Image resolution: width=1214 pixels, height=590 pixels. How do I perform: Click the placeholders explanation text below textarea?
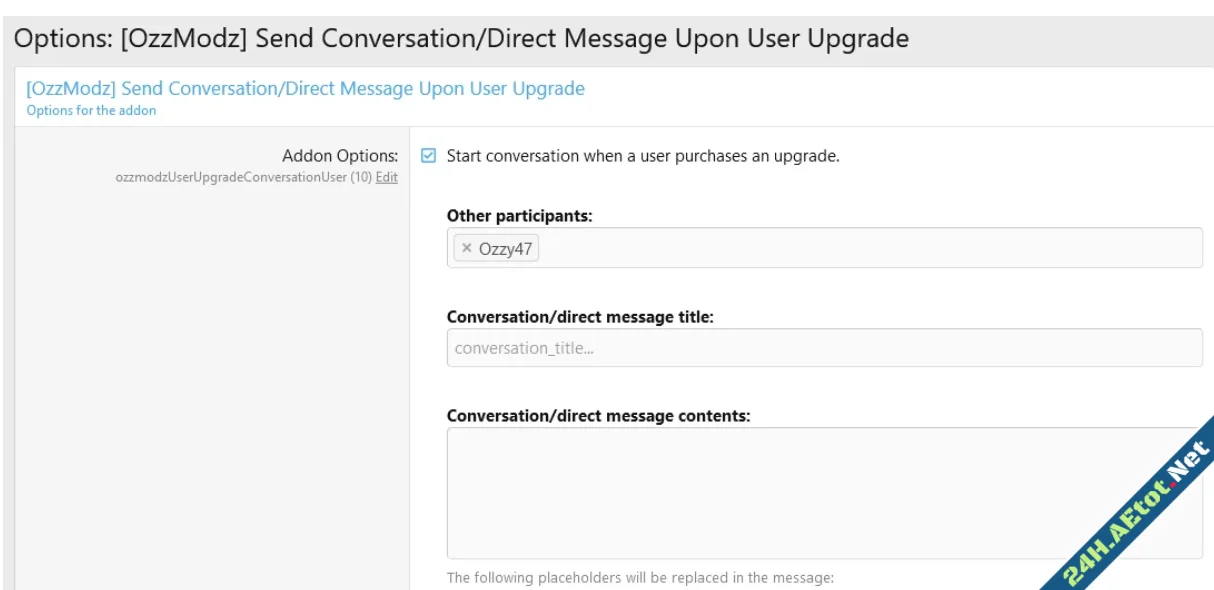tap(640, 577)
